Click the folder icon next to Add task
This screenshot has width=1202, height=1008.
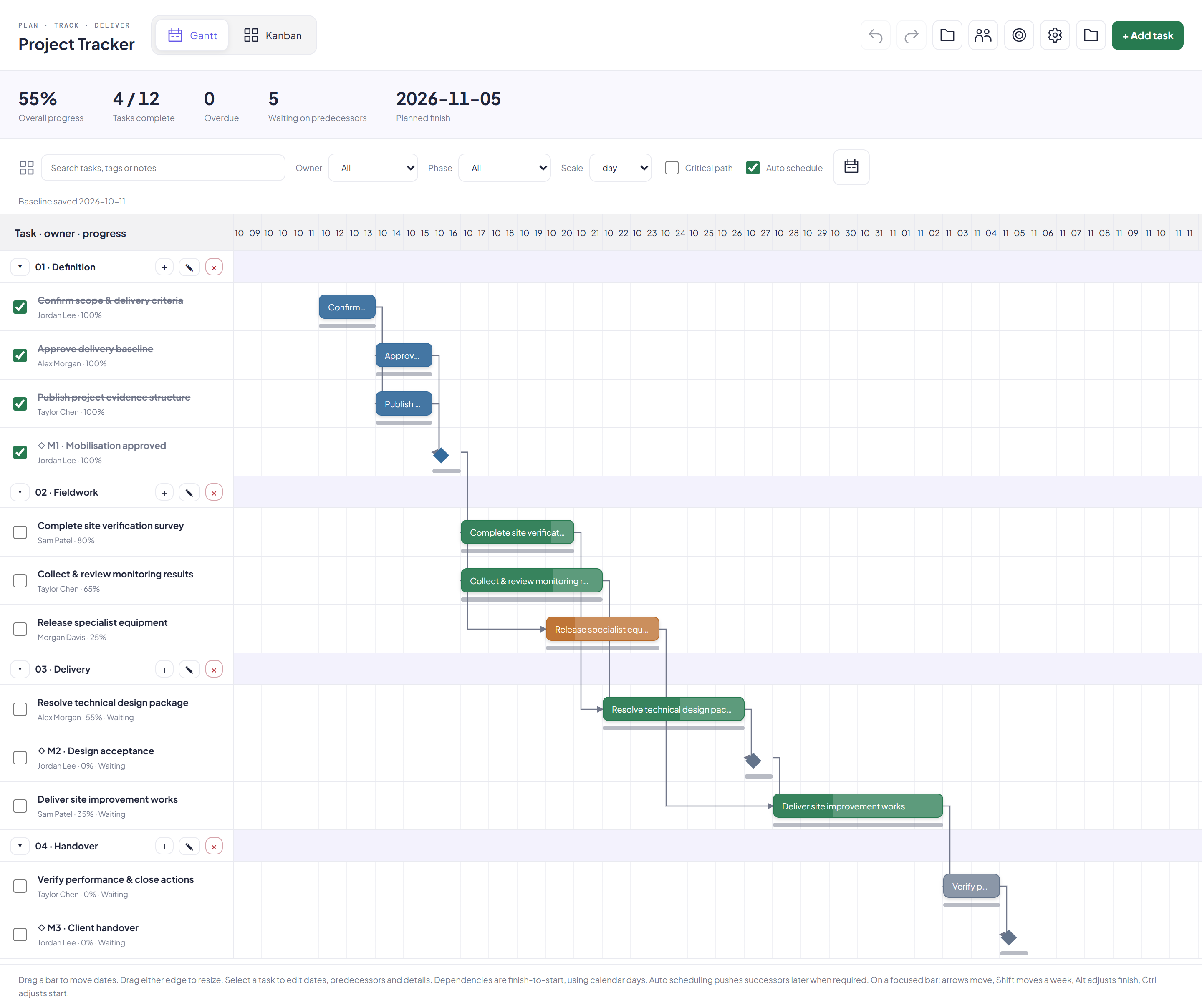point(1091,35)
